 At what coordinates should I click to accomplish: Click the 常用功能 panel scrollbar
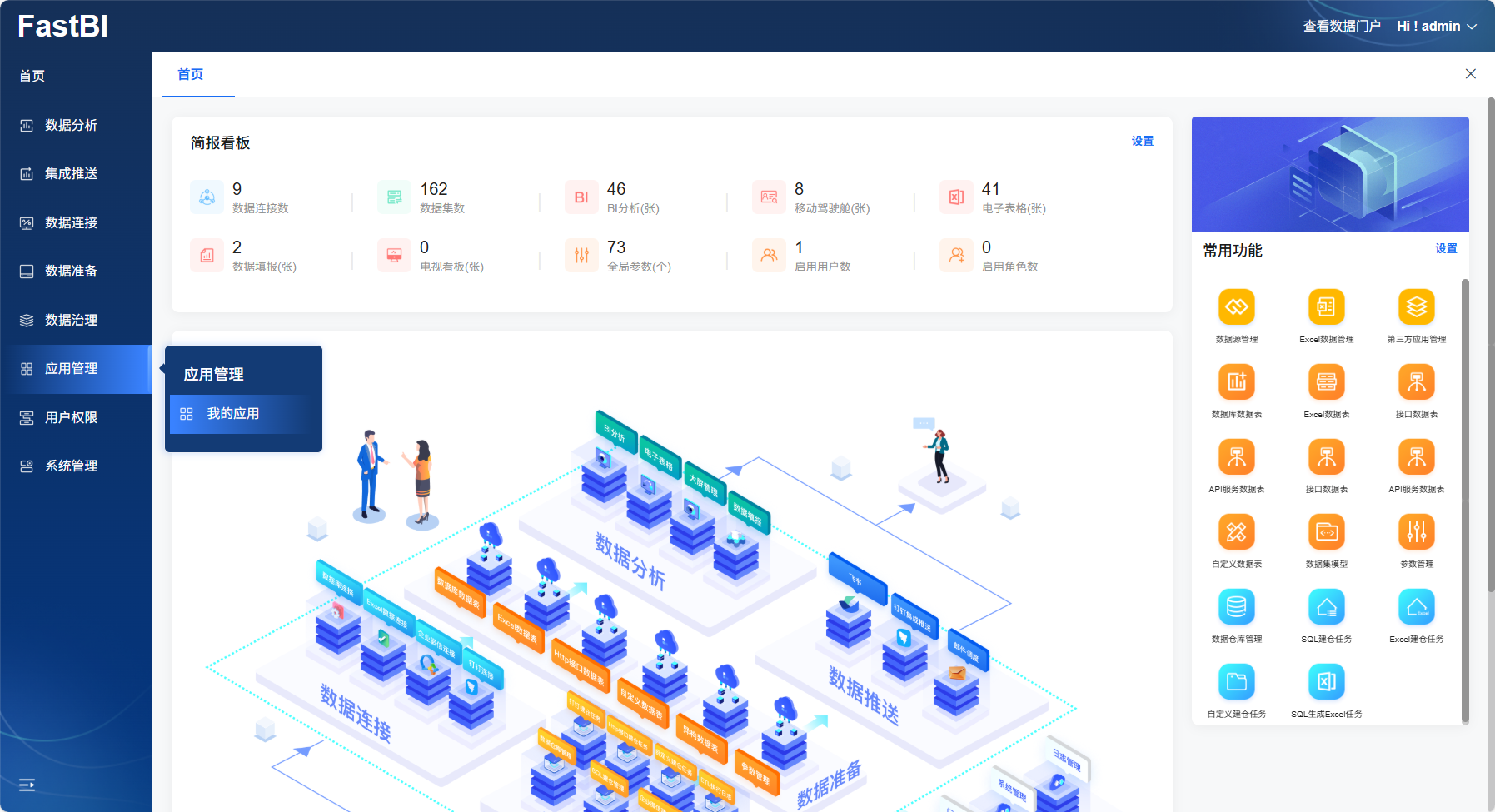(1465, 500)
